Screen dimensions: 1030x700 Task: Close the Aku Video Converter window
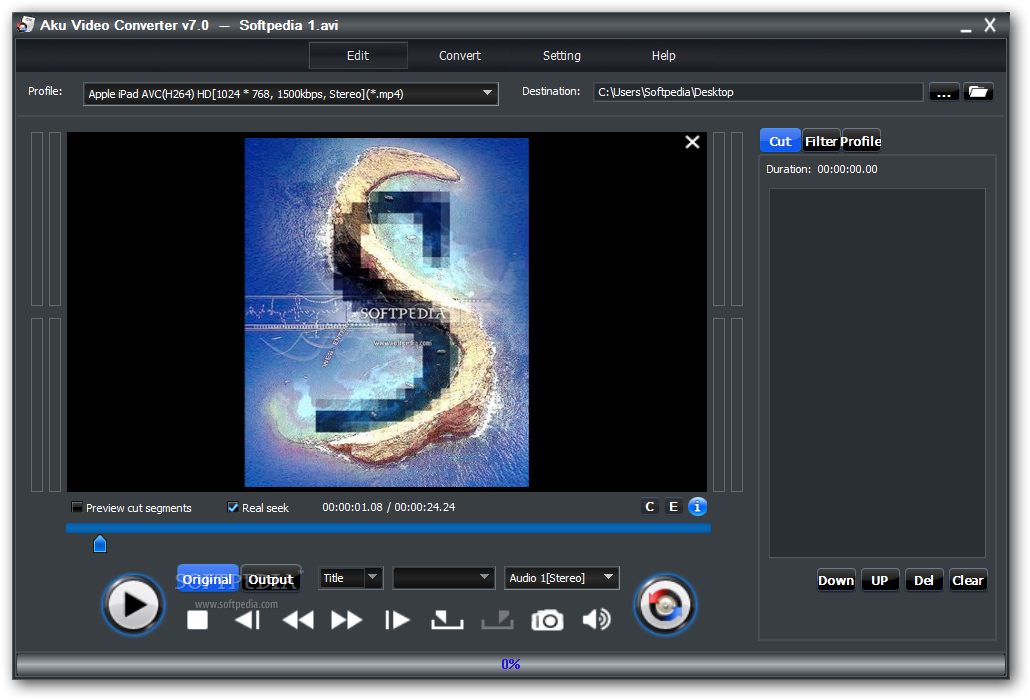click(x=990, y=25)
